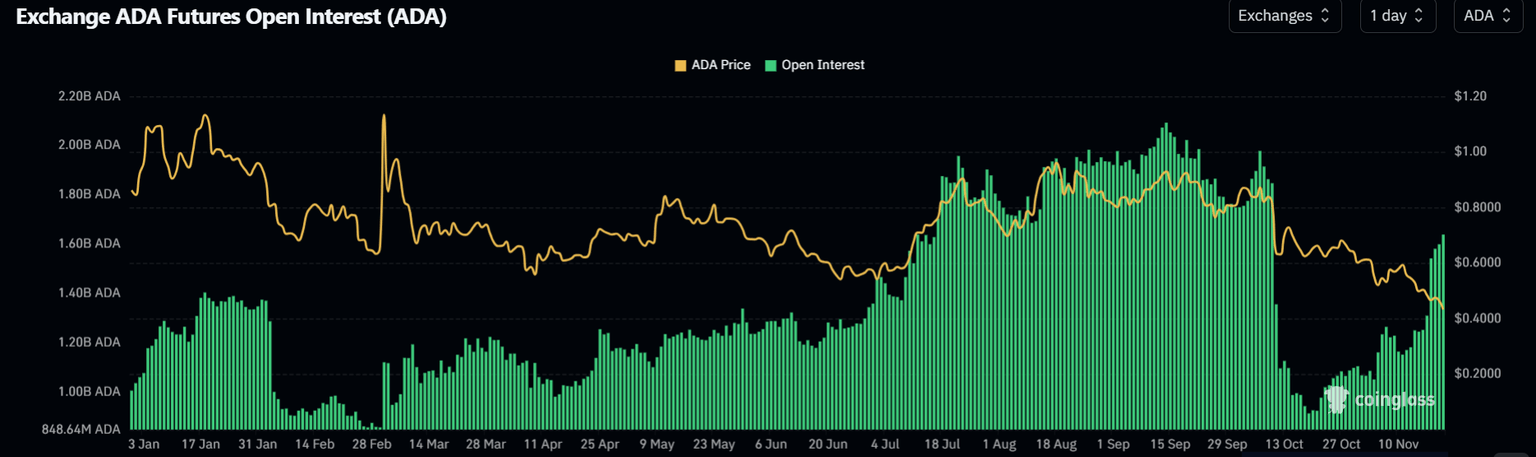Click the rightmost green open interest bar
1536x457 pixels.
1443,330
